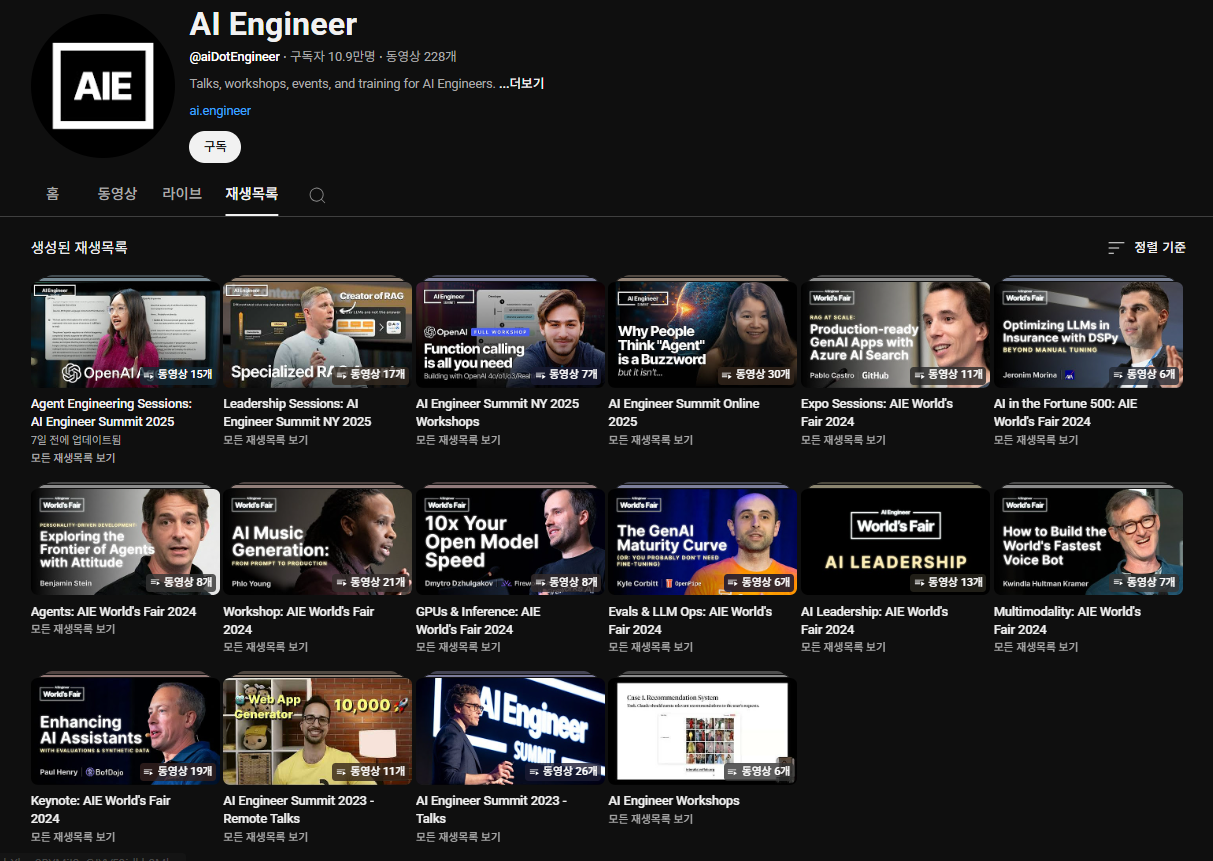Switch to the 동영상 tab
Screen dimensions: 1213x861
pos(117,194)
